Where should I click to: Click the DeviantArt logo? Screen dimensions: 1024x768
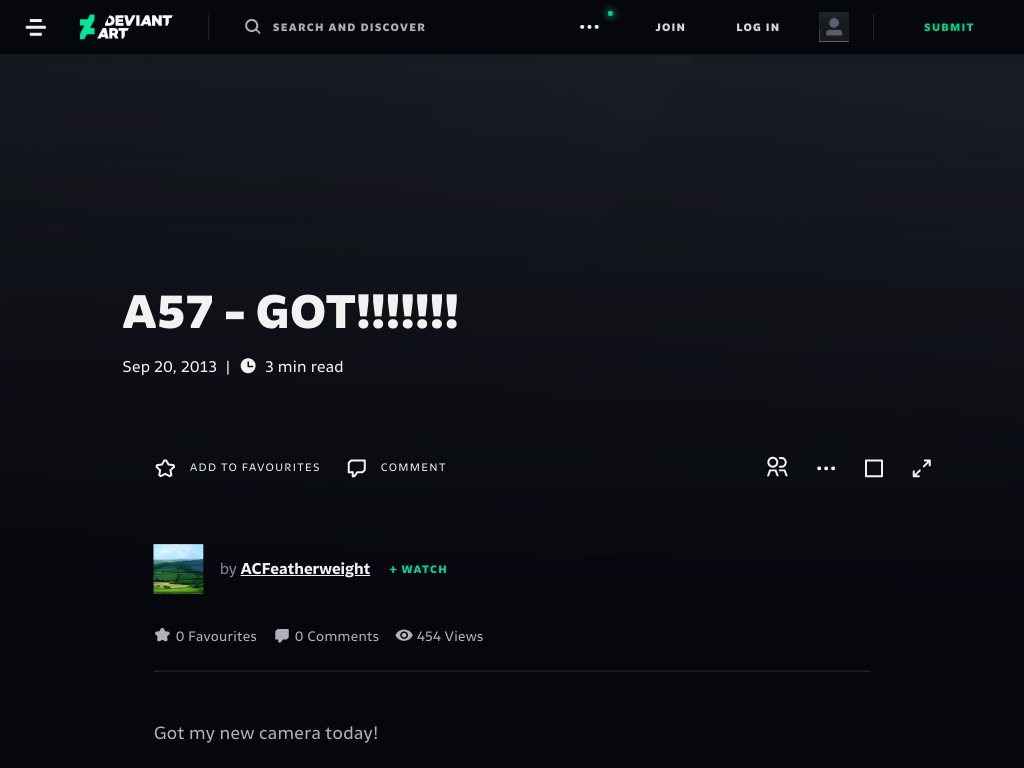pos(125,27)
